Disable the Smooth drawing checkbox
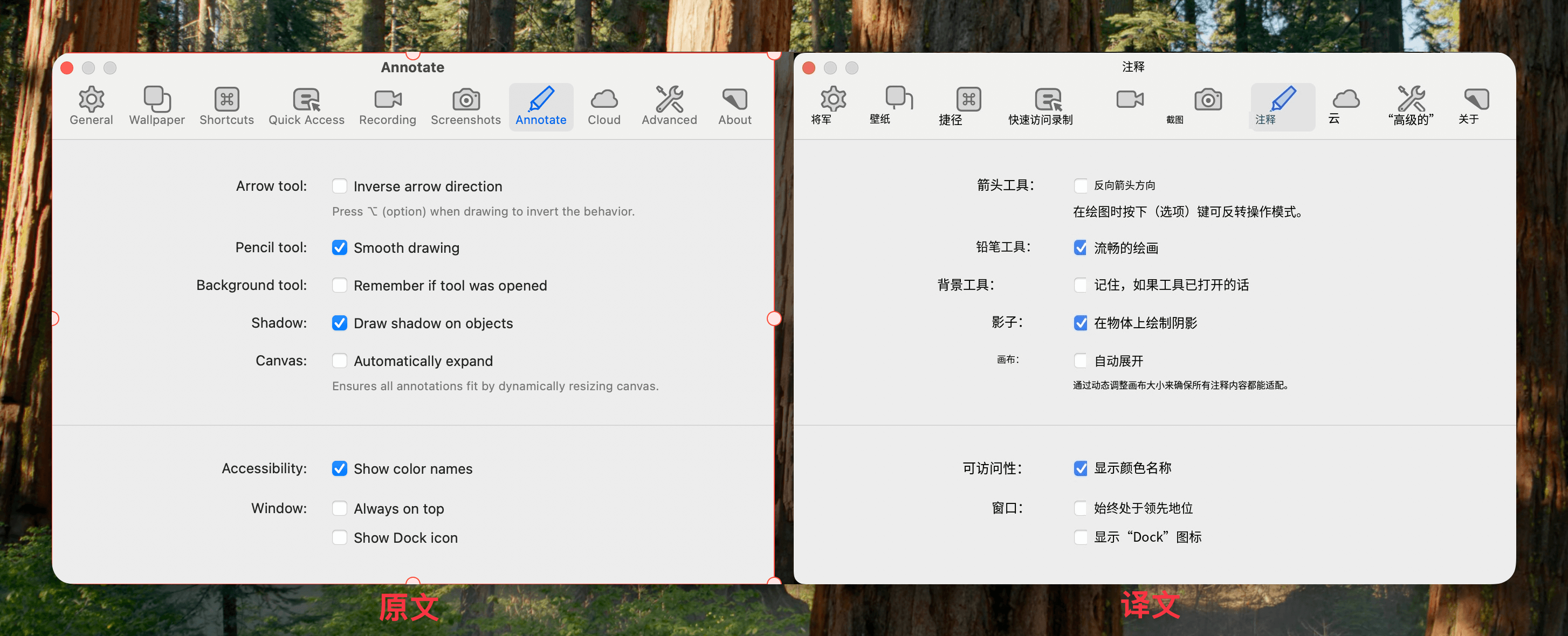Viewport: 1568px width, 636px height. click(x=340, y=248)
